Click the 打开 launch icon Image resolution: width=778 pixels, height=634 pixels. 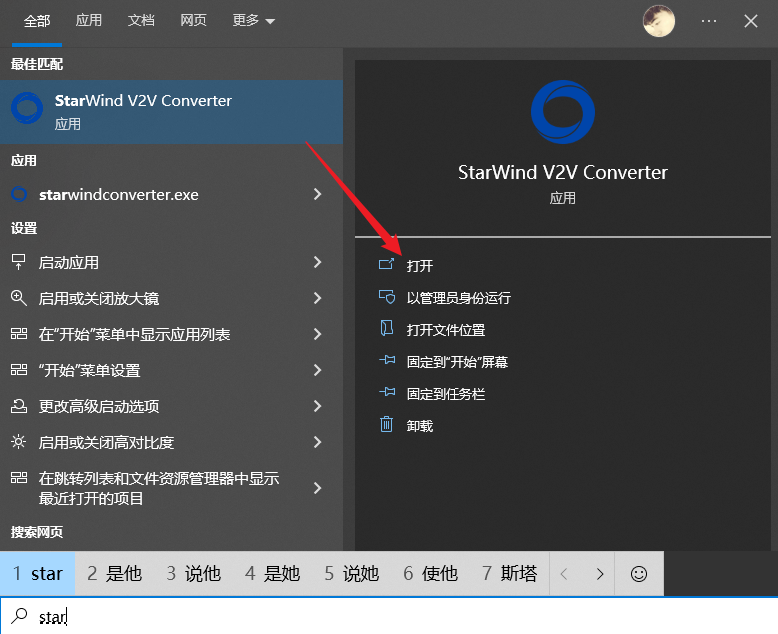click(387, 264)
